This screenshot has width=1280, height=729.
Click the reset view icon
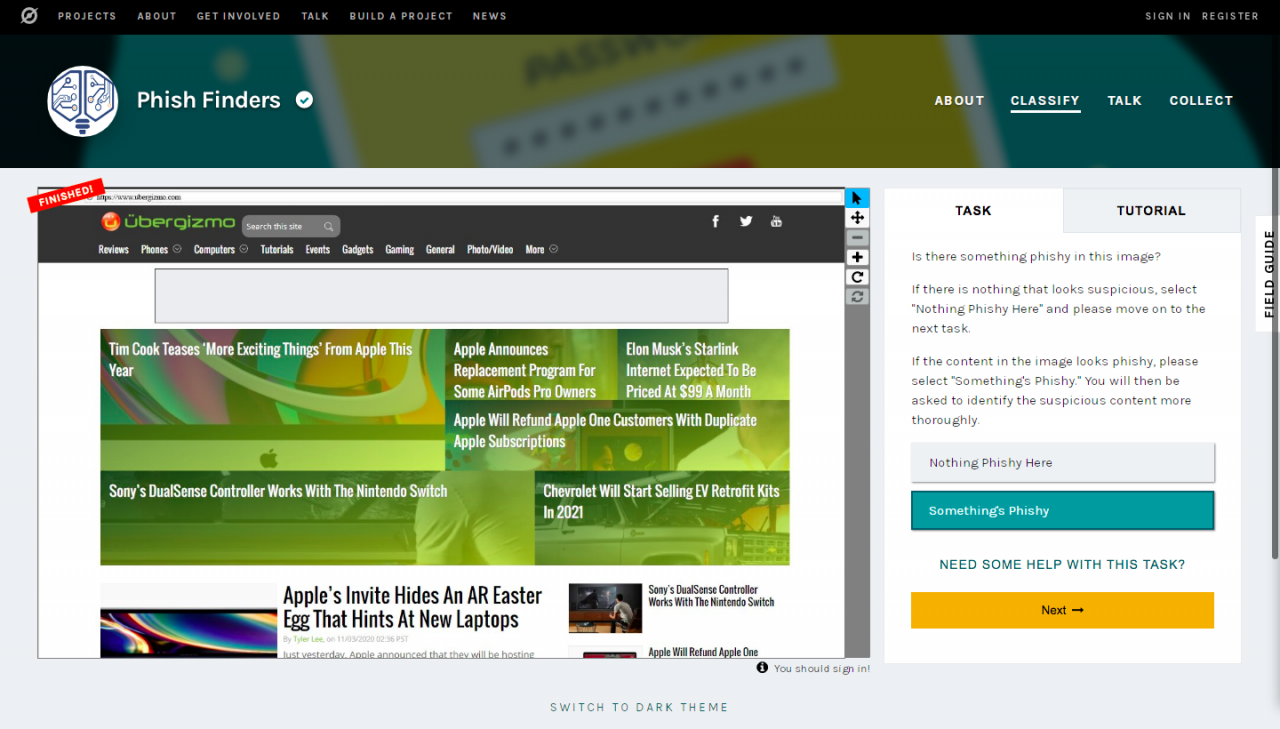point(857,297)
